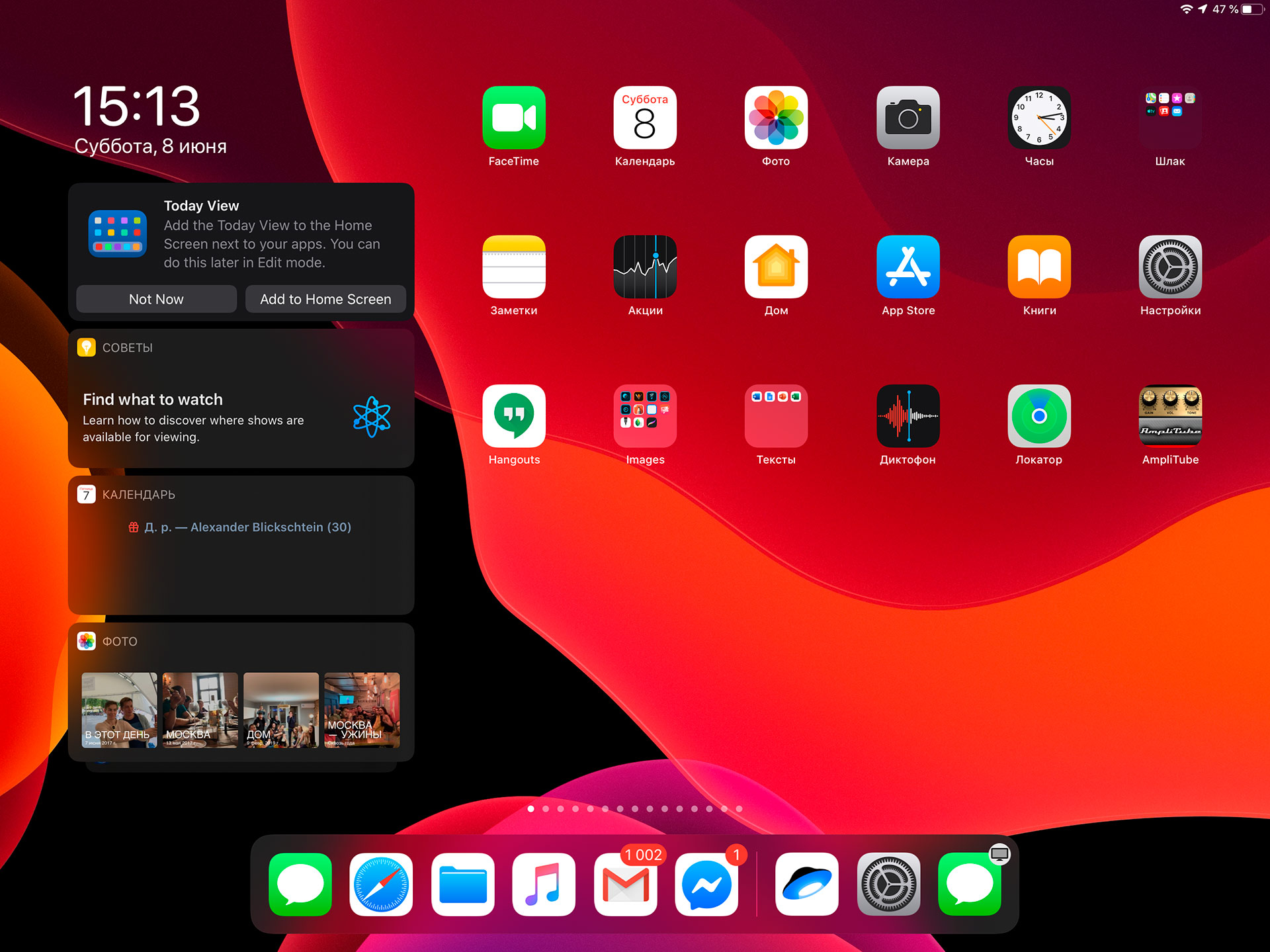This screenshot has height=952, width=1270.
Task: Open the Дом home app
Action: (x=776, y=267)
